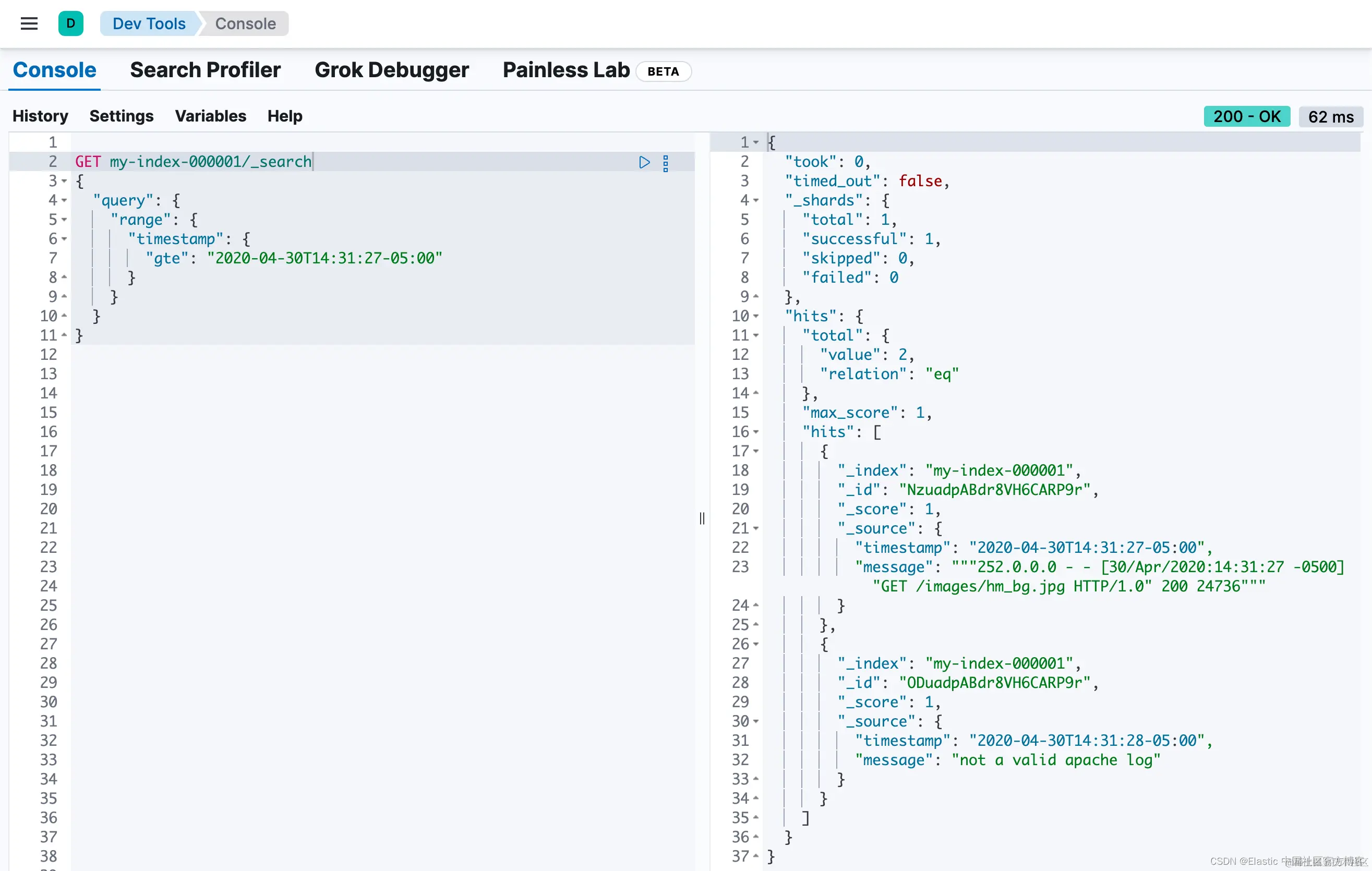The height and width of the screenshot is (871, 1372).
Task: Open the request options three-dot menu
Action: 666,163
